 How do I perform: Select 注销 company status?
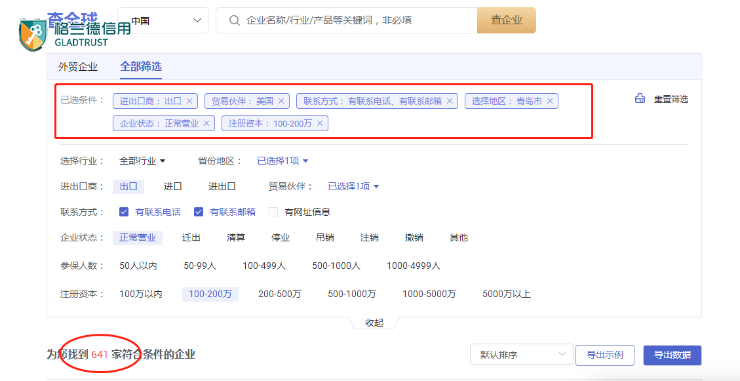370,237
